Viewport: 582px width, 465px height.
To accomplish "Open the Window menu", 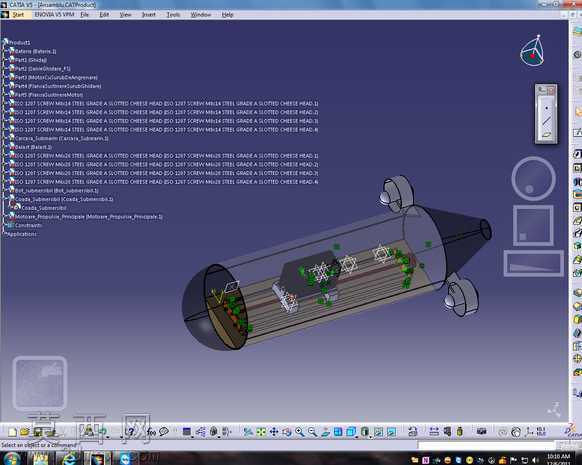I will tap(201, 15).
